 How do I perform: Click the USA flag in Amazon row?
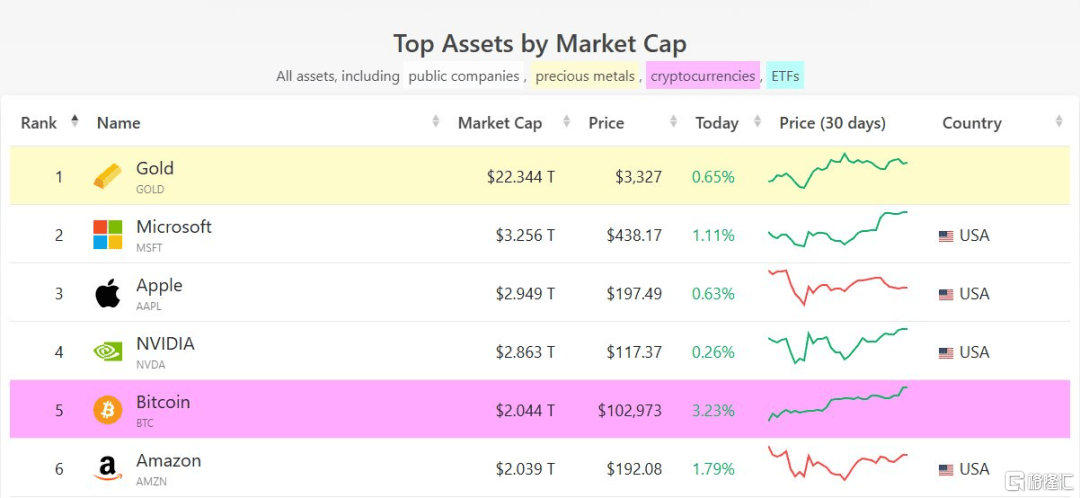(x=946, y=470)
